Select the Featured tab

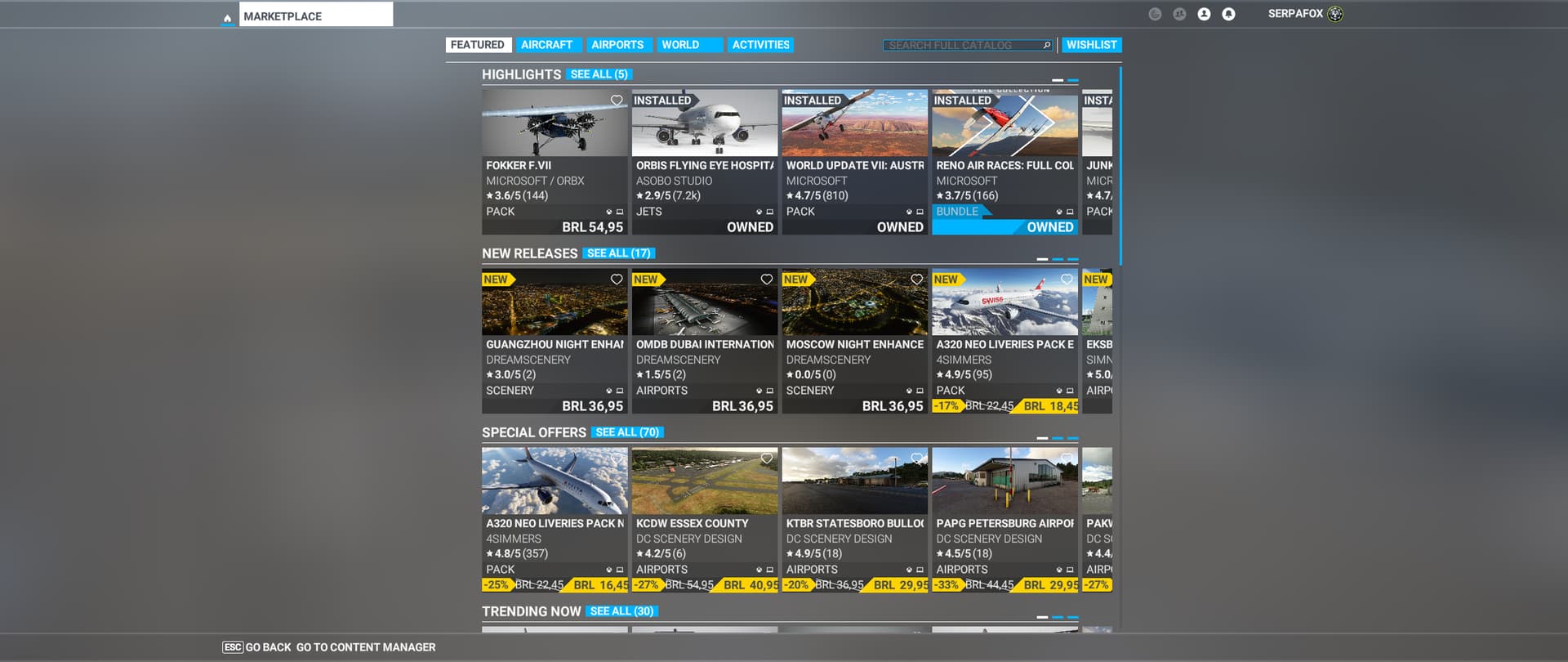tap(479, 45)
